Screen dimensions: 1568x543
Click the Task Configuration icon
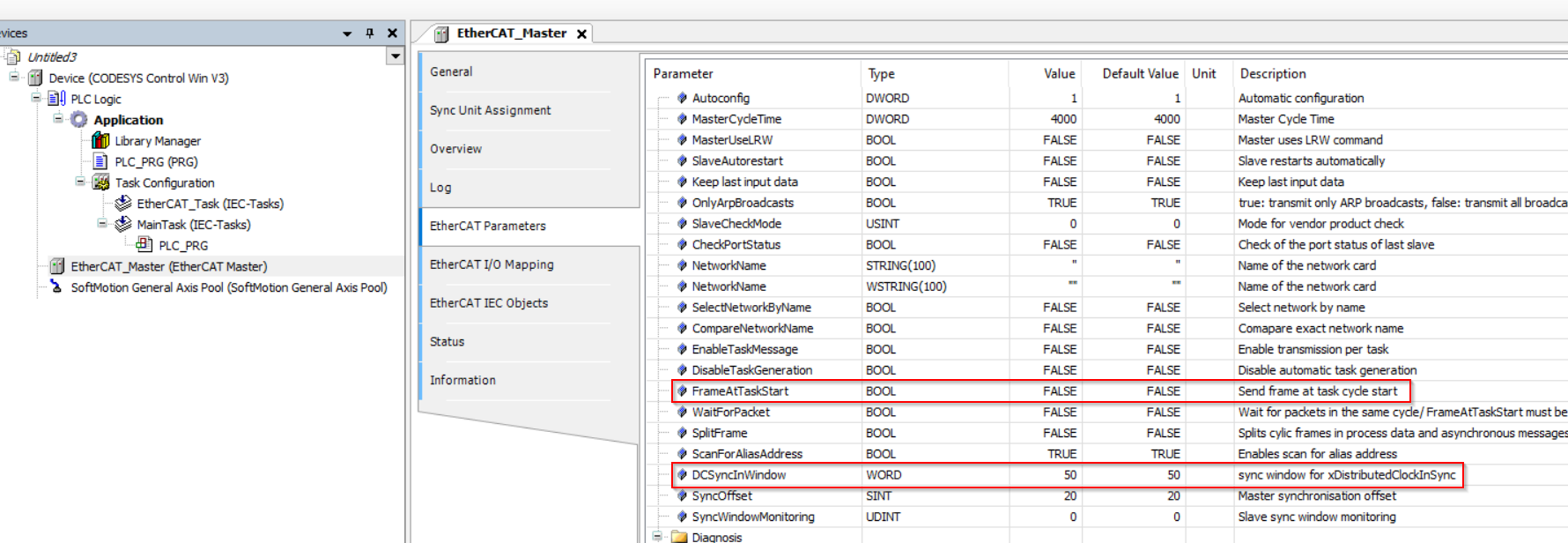pos(101,182)
